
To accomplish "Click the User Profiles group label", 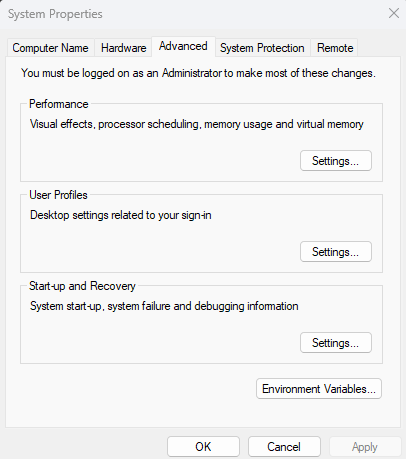I will pyautogui.click(x=58, y=195).
